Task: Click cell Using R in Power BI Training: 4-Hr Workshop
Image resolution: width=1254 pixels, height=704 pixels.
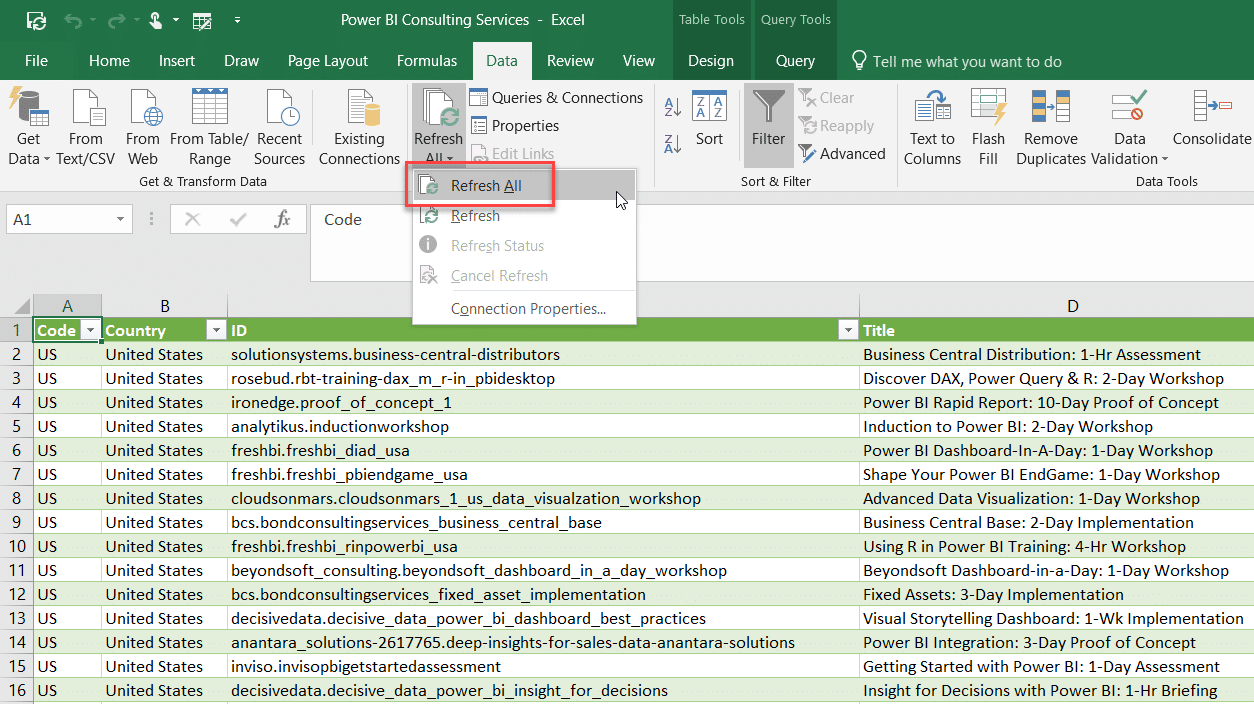Action: [x=1057, y=546]
